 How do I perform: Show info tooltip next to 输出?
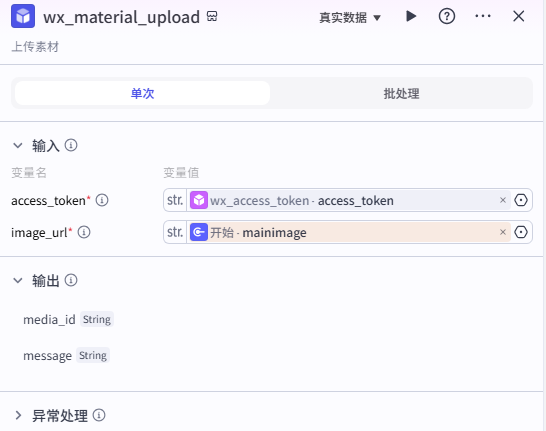[71, 280]
